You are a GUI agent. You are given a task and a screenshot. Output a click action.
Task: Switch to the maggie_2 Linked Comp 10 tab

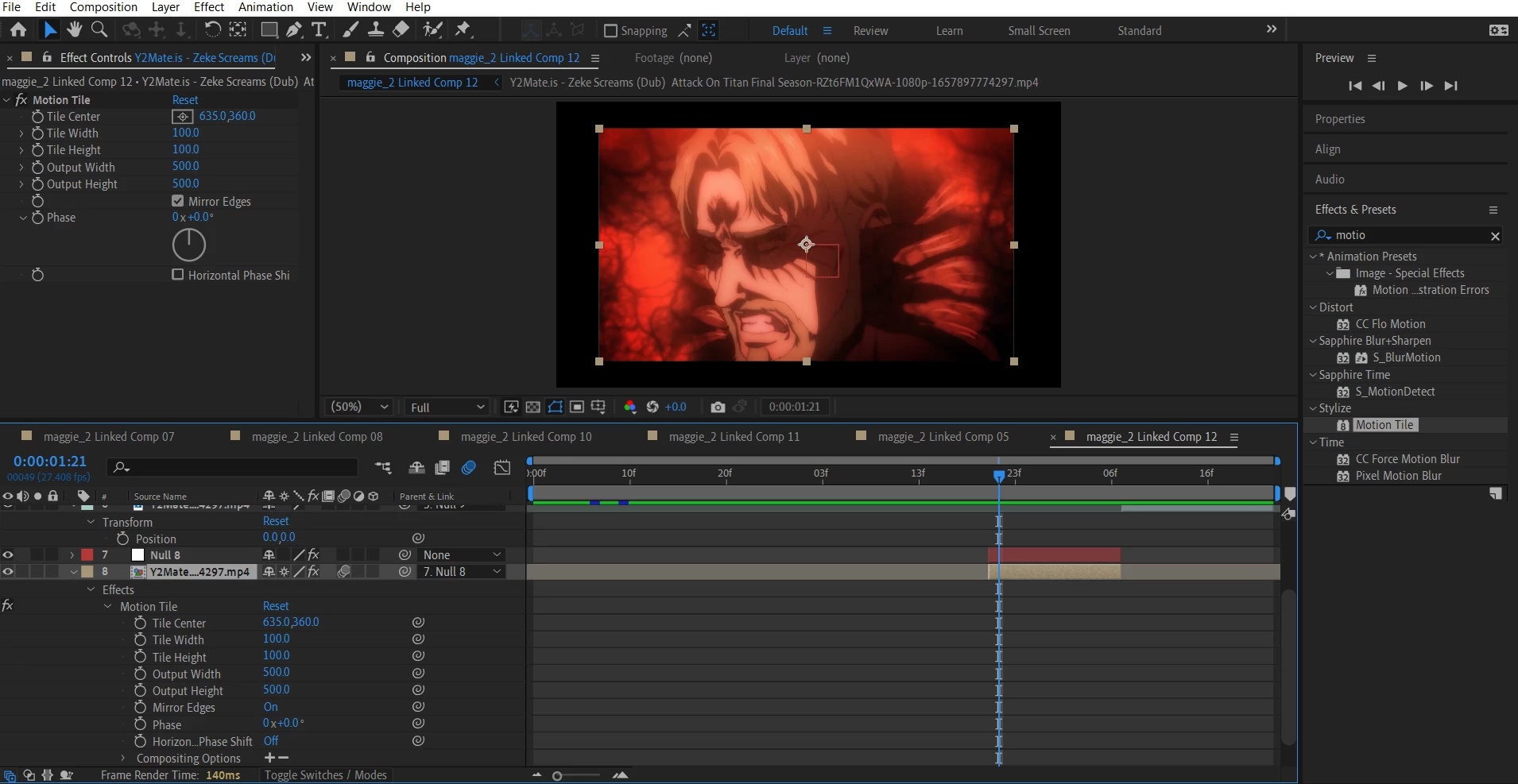coord(526,437)
